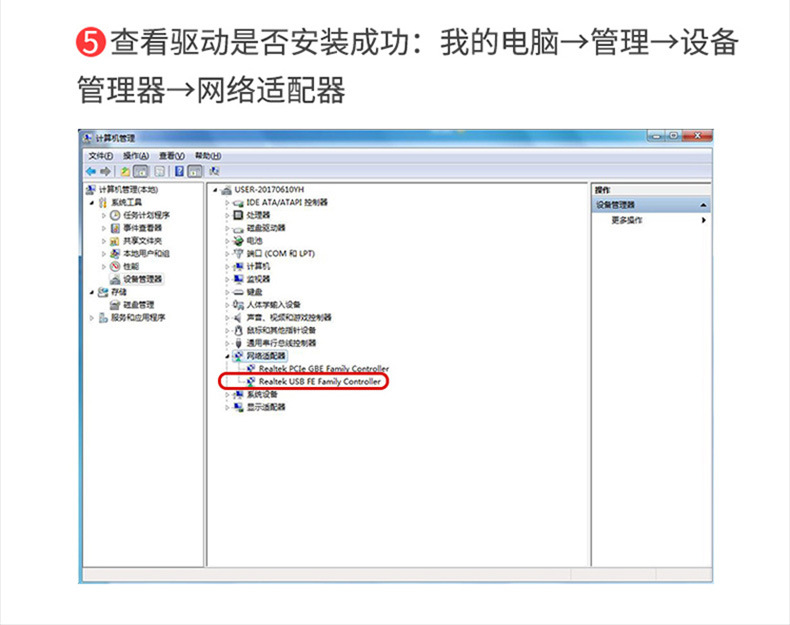
Task: Click the 声音、视频和游戏控制器 speaker icon
Action: pyautogui.click(x=238, y=317)
